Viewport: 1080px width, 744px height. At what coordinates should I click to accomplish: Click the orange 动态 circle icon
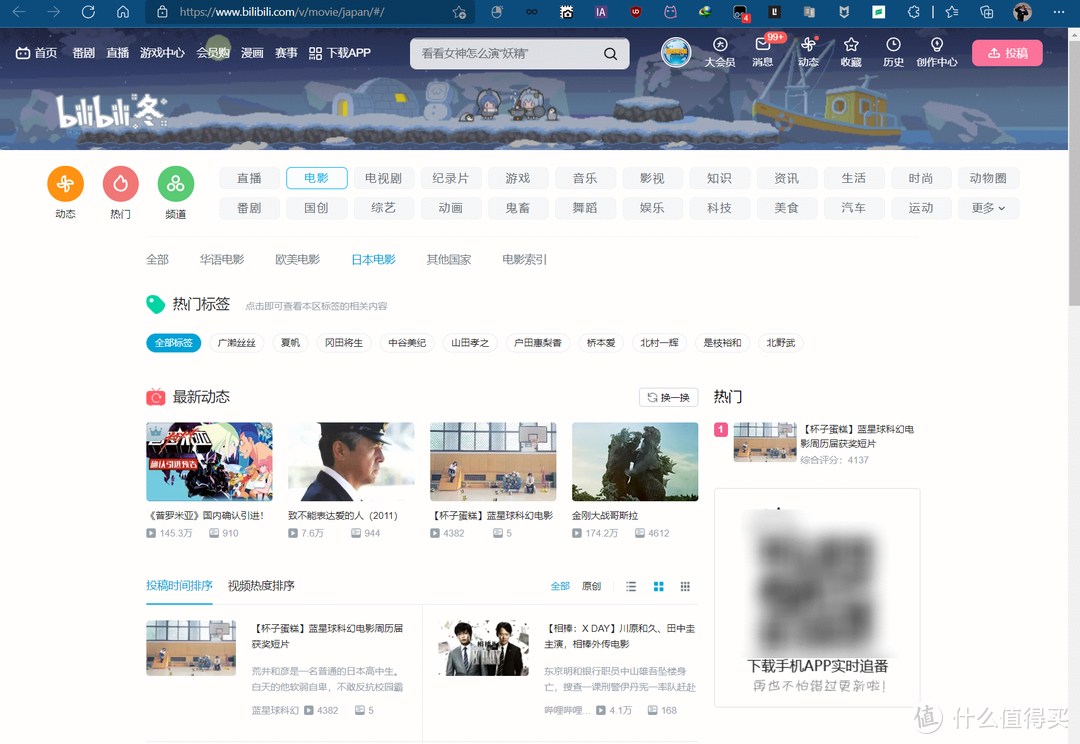pyautogui.click(x=65, y=184)
